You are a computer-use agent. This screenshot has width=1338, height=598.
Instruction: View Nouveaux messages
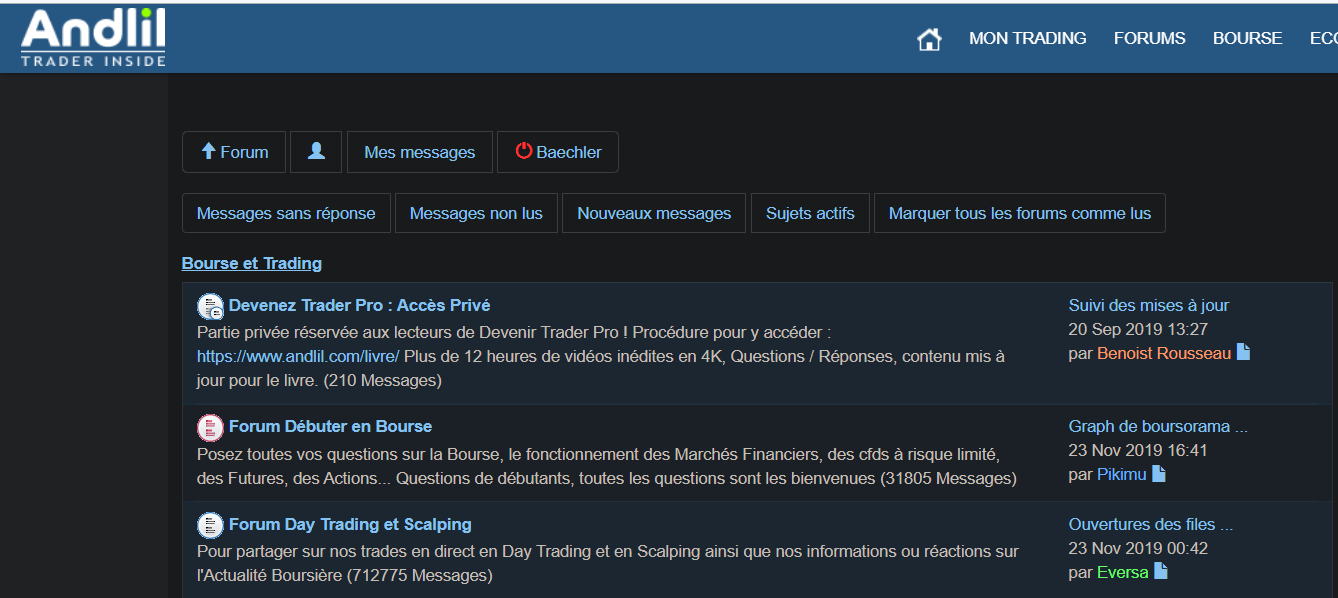[x=654, y=213]
